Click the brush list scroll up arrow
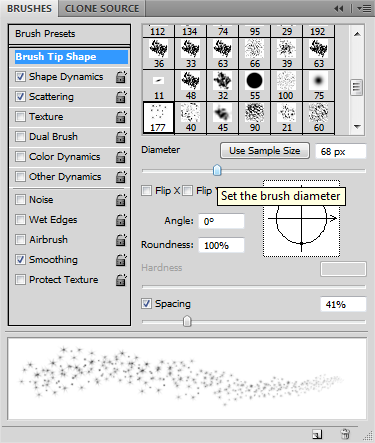The height and width of the screenshot is (443, 375). coord(357,34)
